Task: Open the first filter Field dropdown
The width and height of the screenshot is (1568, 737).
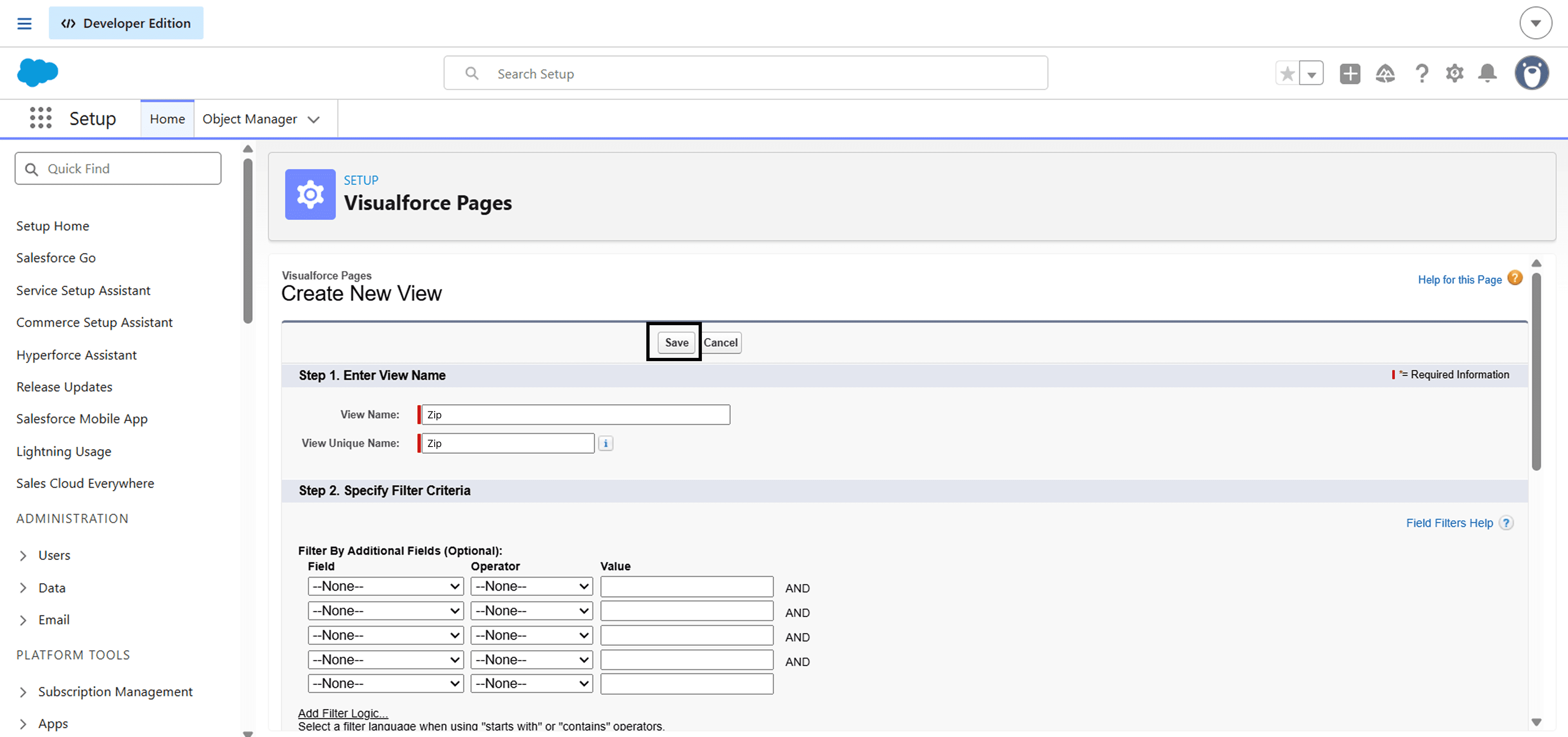Action: (x=385, y=586)
